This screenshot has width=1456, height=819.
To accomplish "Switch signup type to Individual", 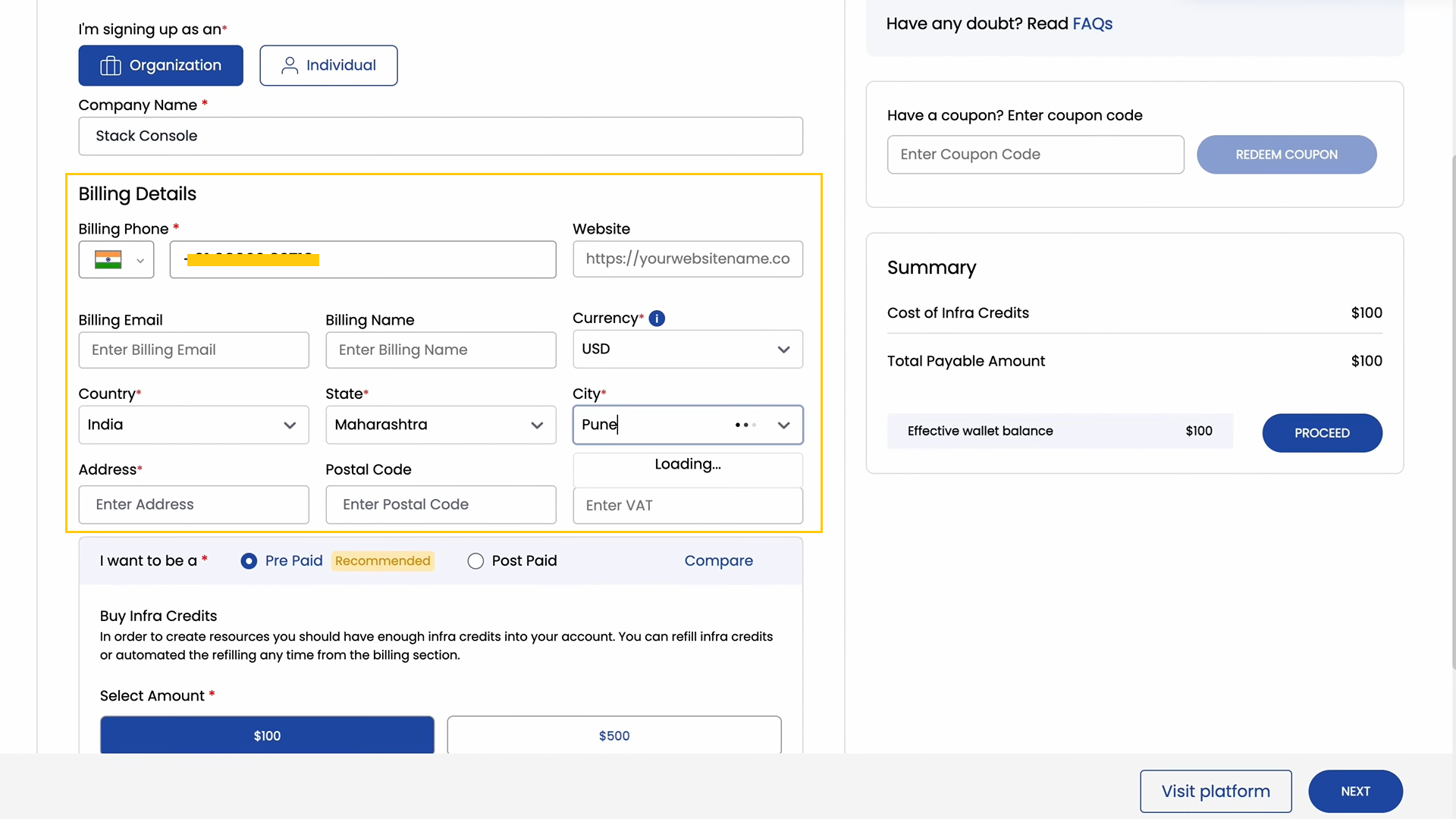I will point(328,65).
